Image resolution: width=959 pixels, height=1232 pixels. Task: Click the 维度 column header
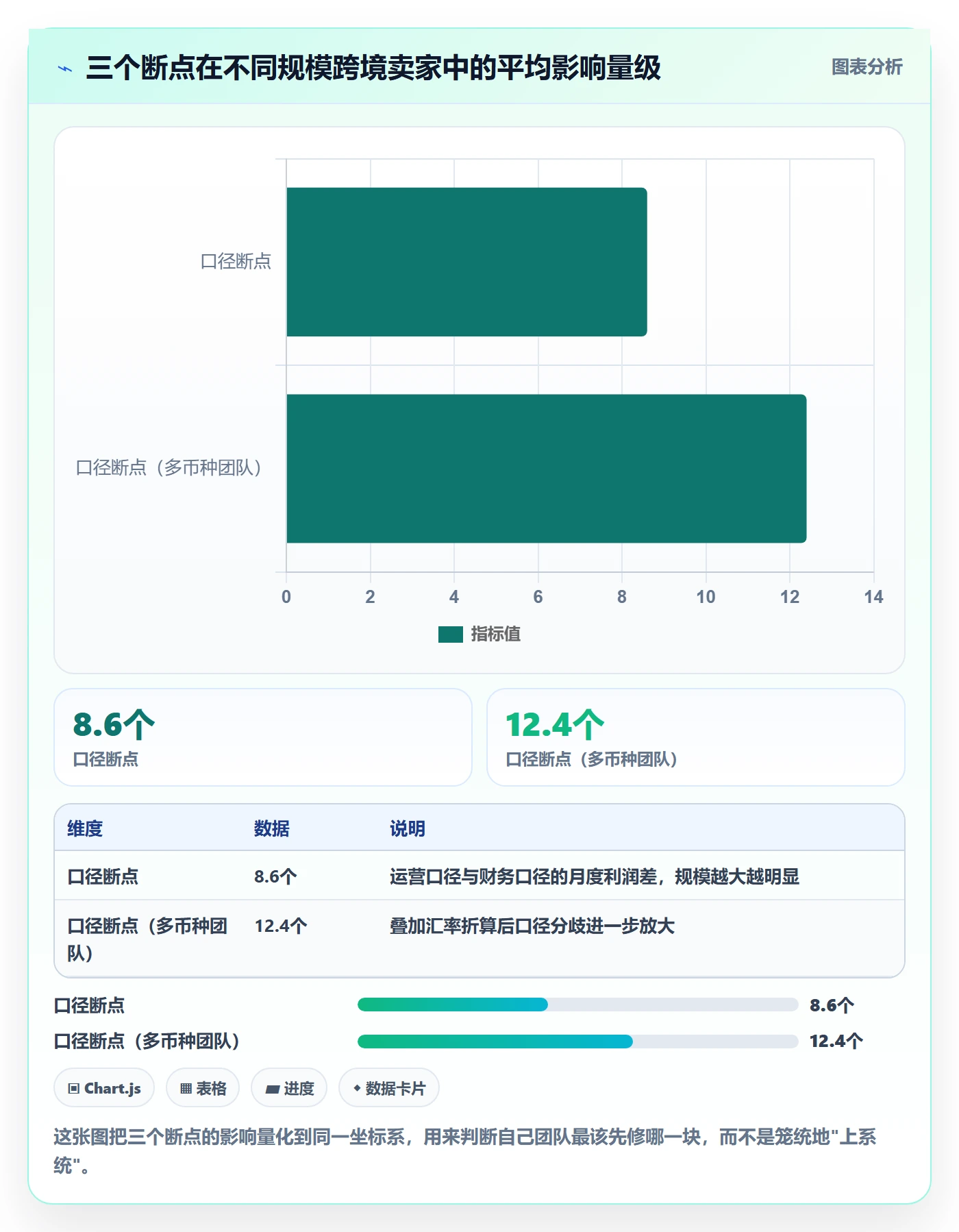tap(85, 828)
